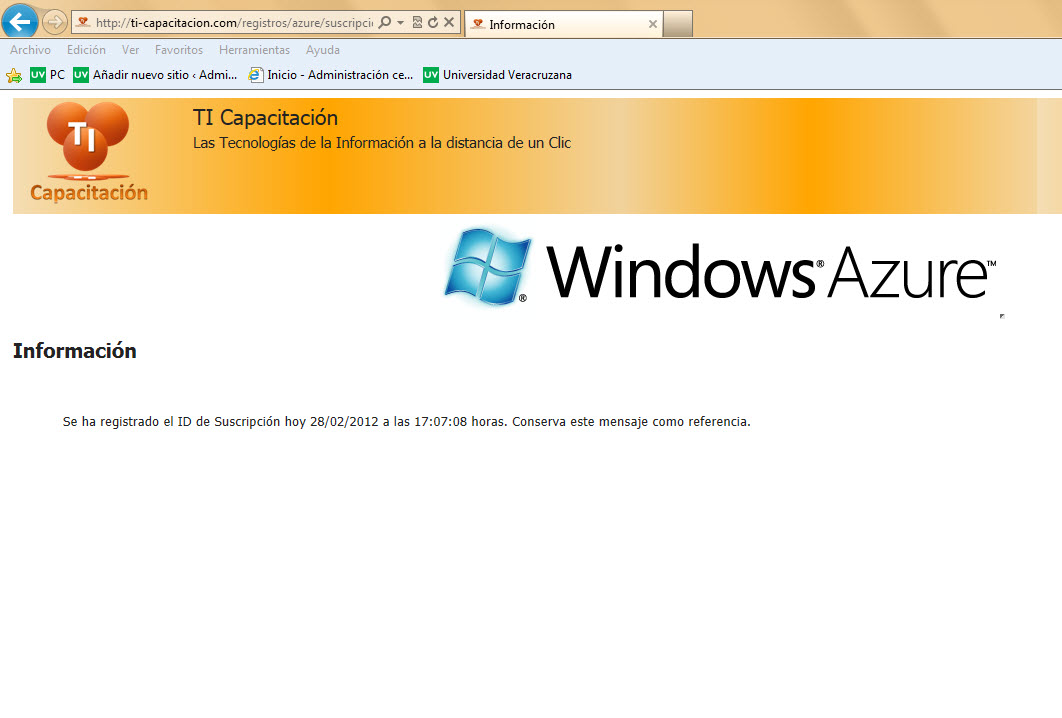Click the new tab button
1062x718 pixels.
coord(678,24)
